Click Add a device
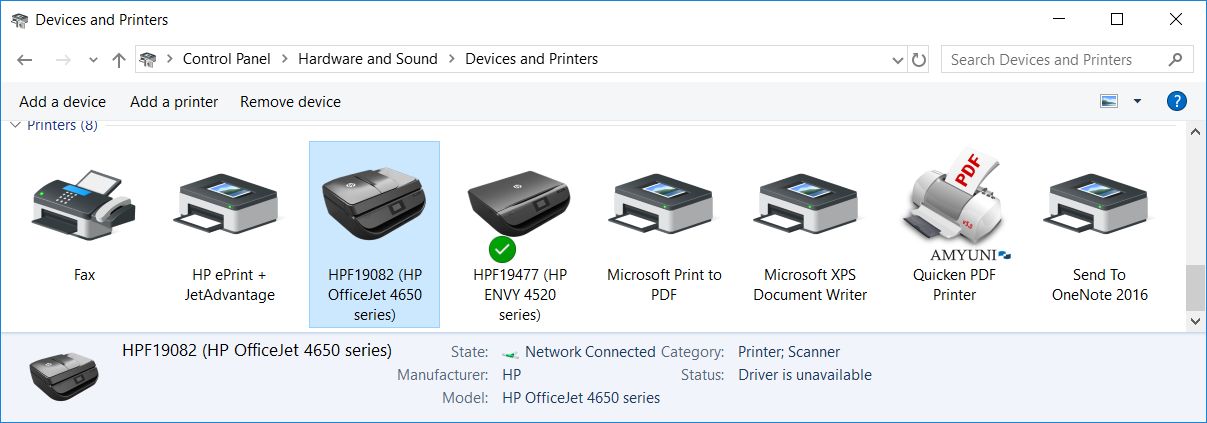This screenshot has width=1207, height=423. coord(62,102)
